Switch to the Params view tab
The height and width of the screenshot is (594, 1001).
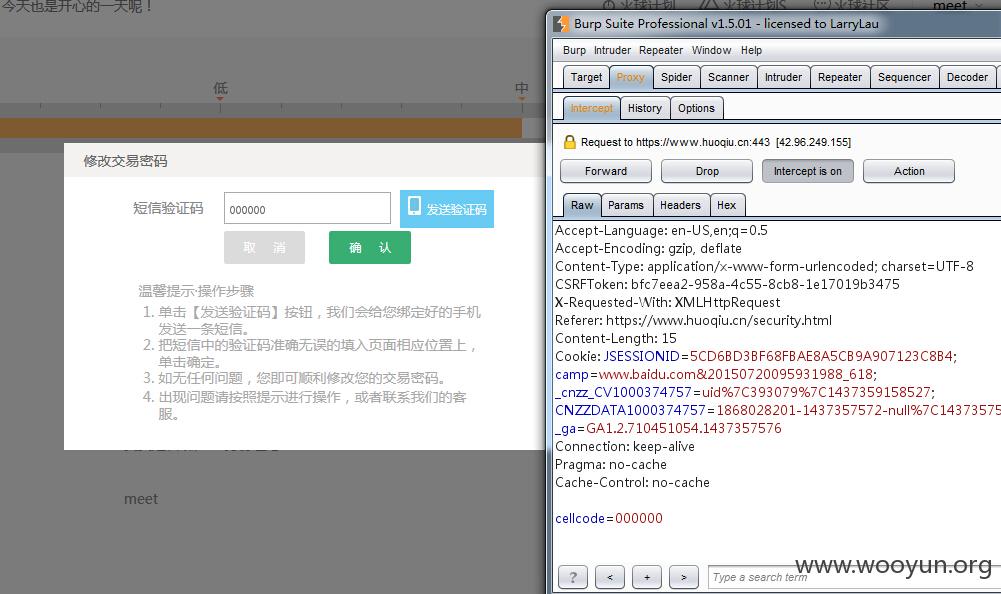pos(626,205)
